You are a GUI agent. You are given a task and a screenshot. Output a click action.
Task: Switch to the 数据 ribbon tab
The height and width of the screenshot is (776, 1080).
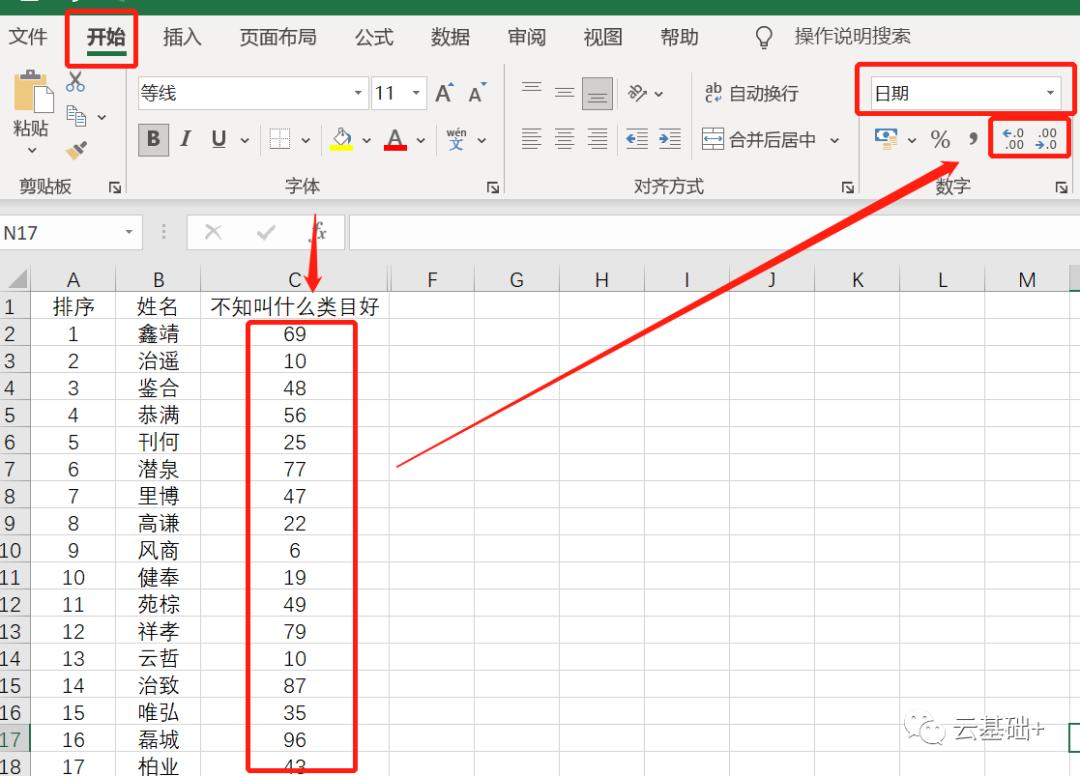click(x=450, y=37)
